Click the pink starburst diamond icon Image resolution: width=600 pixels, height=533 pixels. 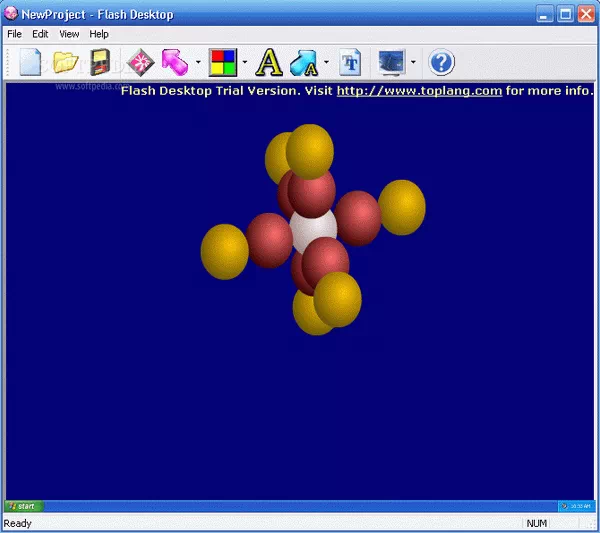138,63
